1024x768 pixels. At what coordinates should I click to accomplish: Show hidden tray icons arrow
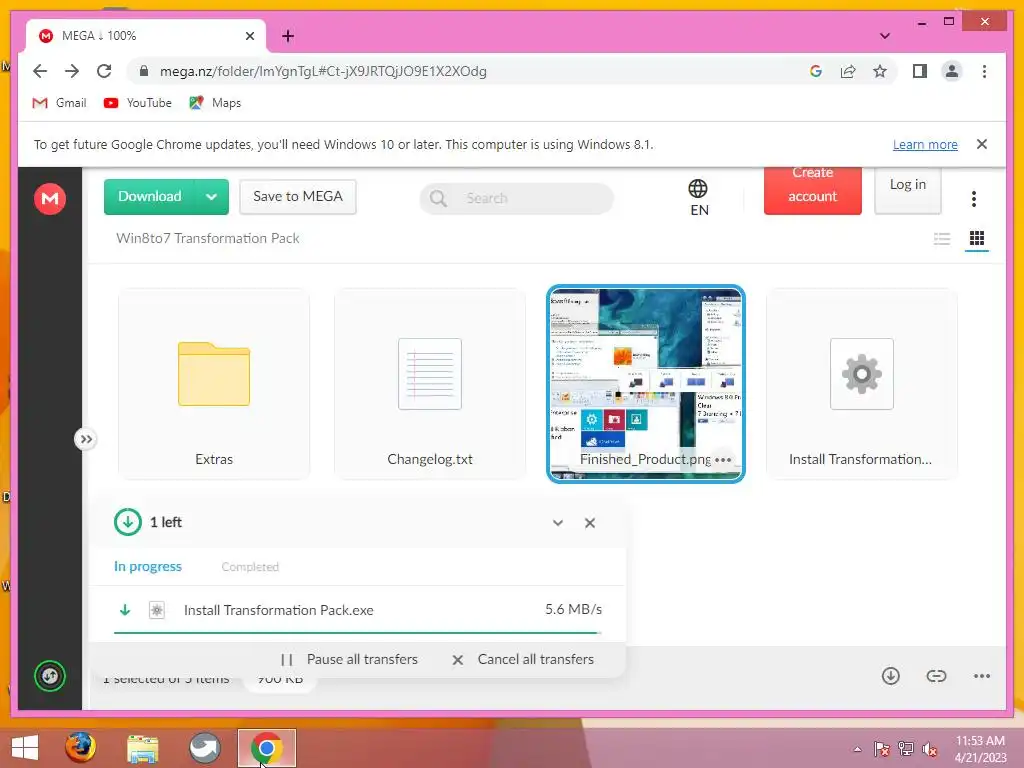click(x=857, y=750)
